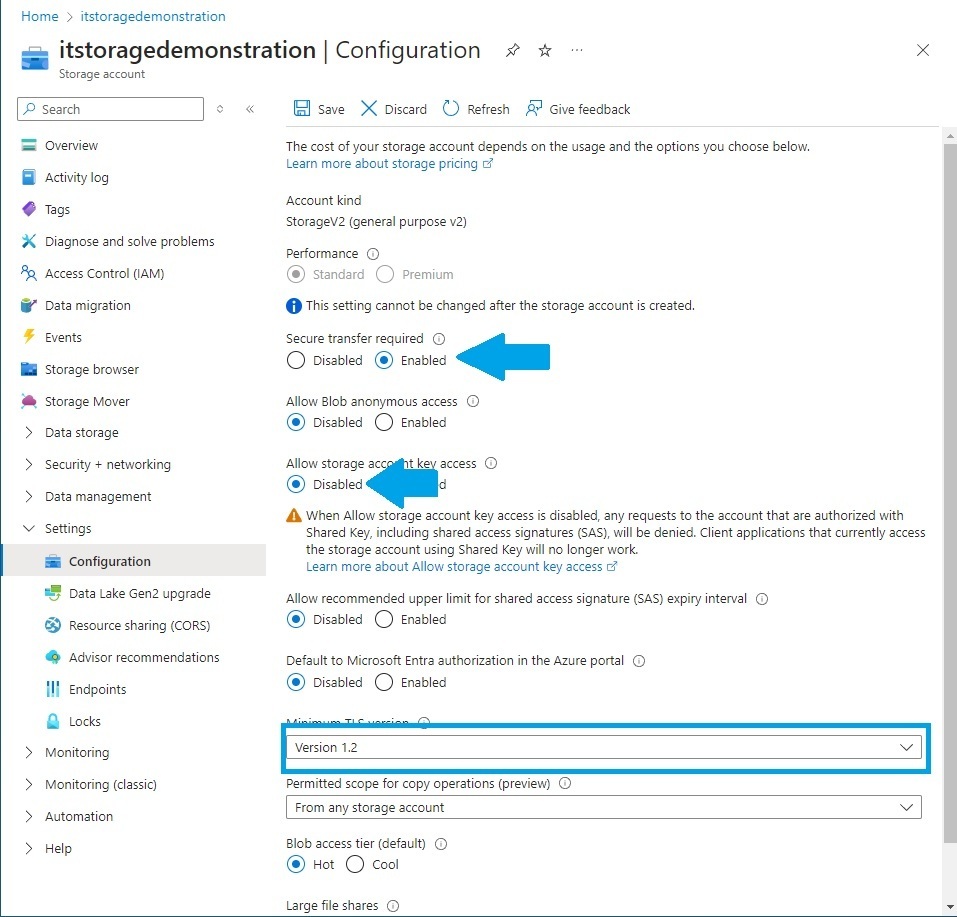
Task: Open Permitted scope for copy operations dropdown
Action: pyautogui.click(x=604, y=807)
